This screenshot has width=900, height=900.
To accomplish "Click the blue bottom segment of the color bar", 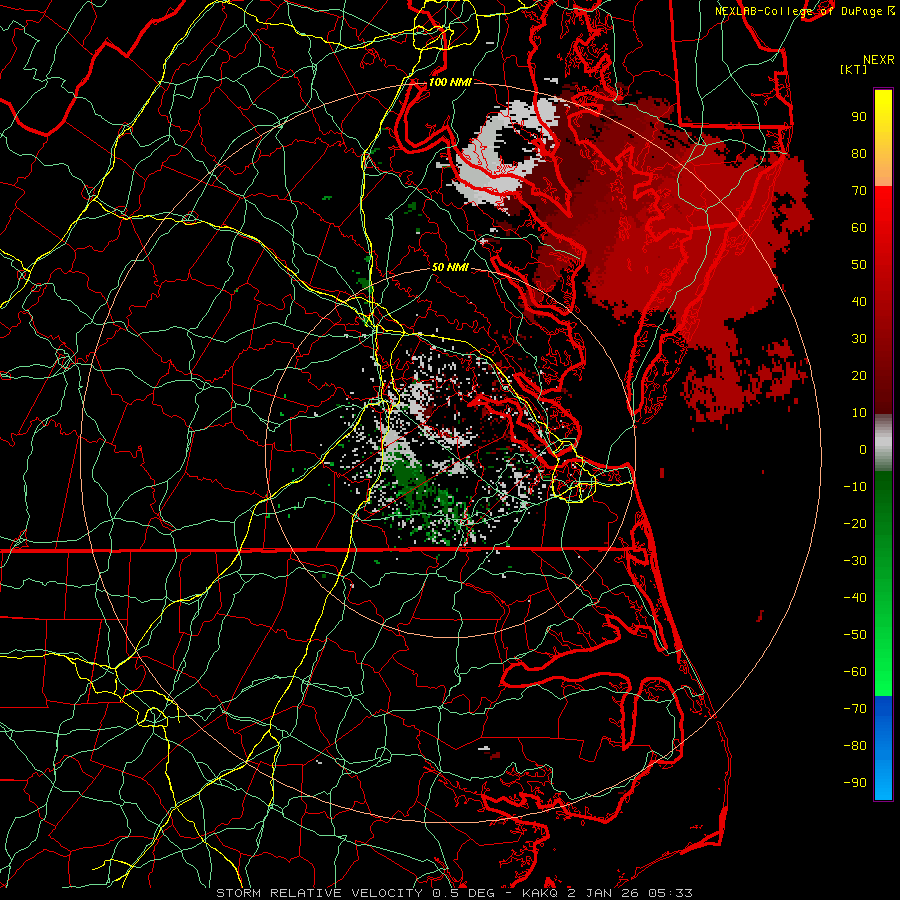I will pyautogui.click(x=883, y=748).
